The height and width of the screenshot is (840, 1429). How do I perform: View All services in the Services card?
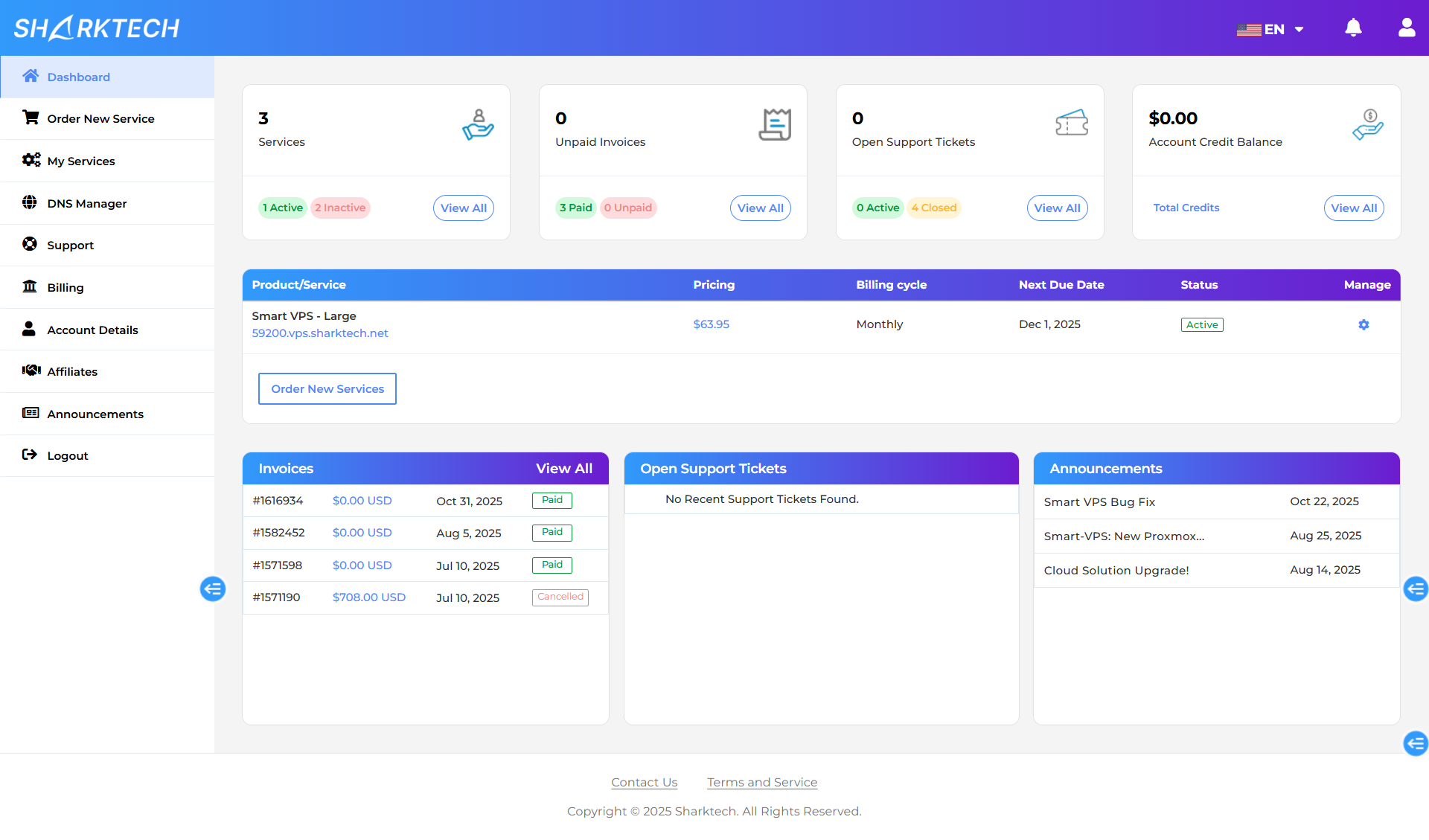click(x=464, y=208)
